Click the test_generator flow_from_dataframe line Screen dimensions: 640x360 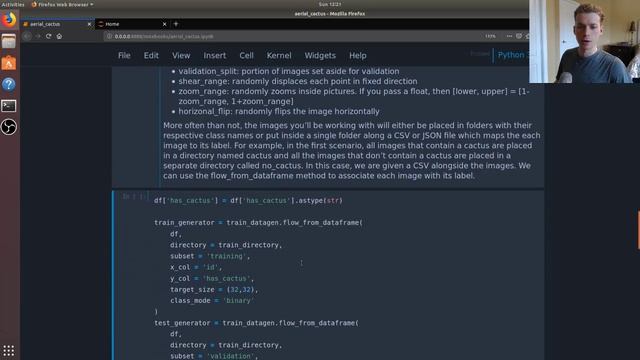tap(256, 323)
